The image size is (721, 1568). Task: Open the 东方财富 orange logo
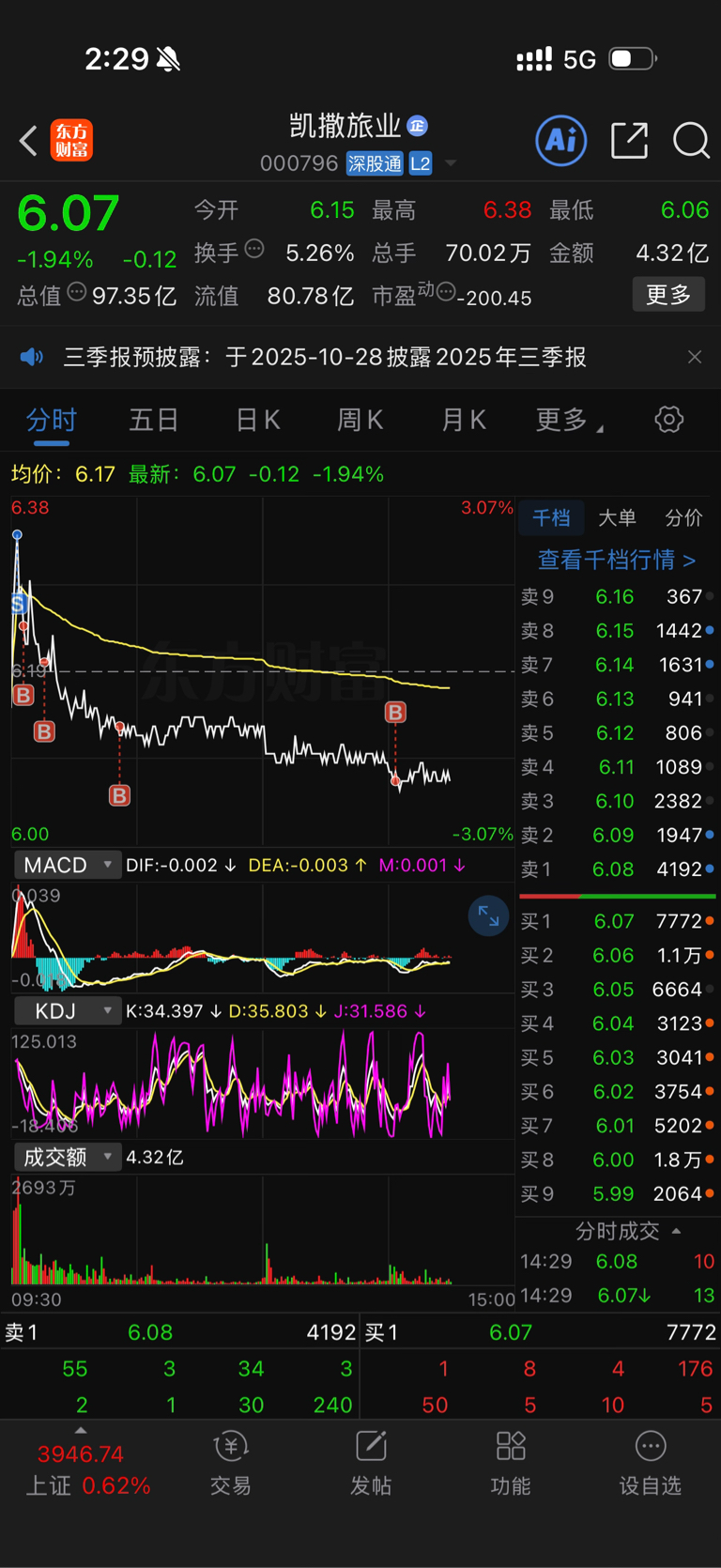pyautogui.click(x=71, y=141)
